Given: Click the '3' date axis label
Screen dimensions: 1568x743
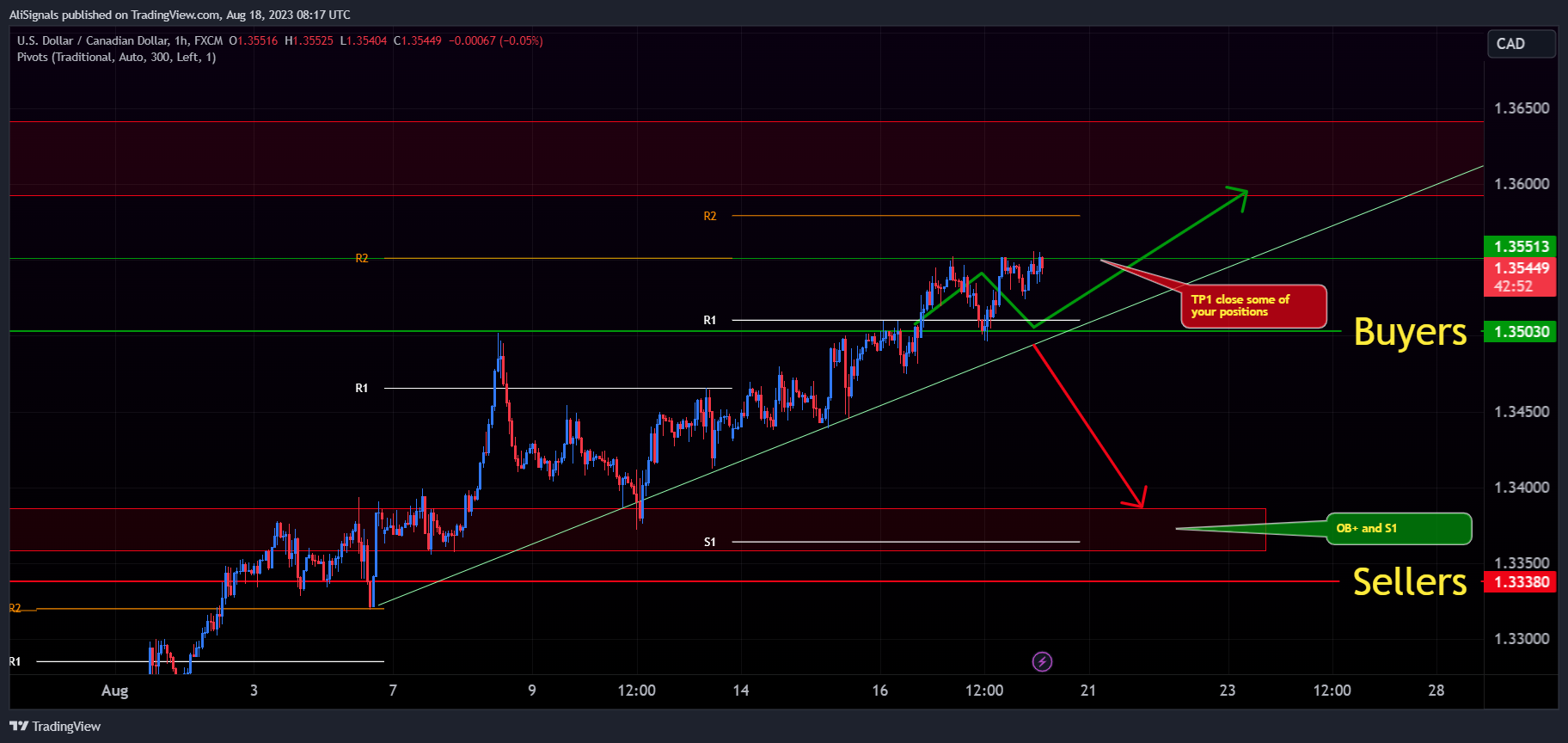Looking at the screenshot, I should [x=254, y=691].
